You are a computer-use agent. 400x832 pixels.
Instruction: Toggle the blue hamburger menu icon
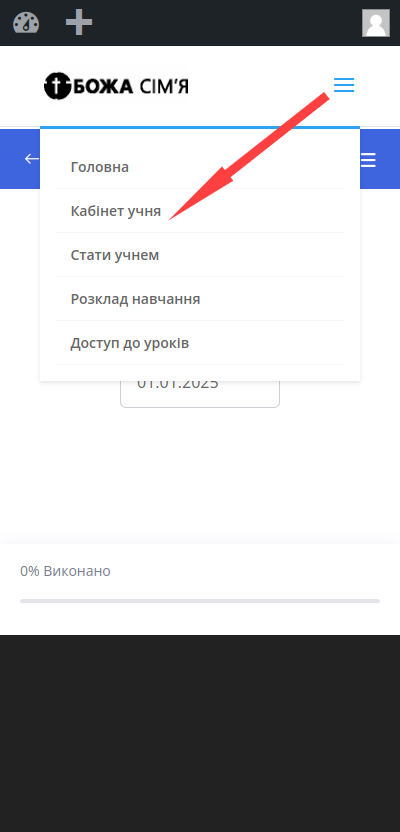[x=344, y=85]
